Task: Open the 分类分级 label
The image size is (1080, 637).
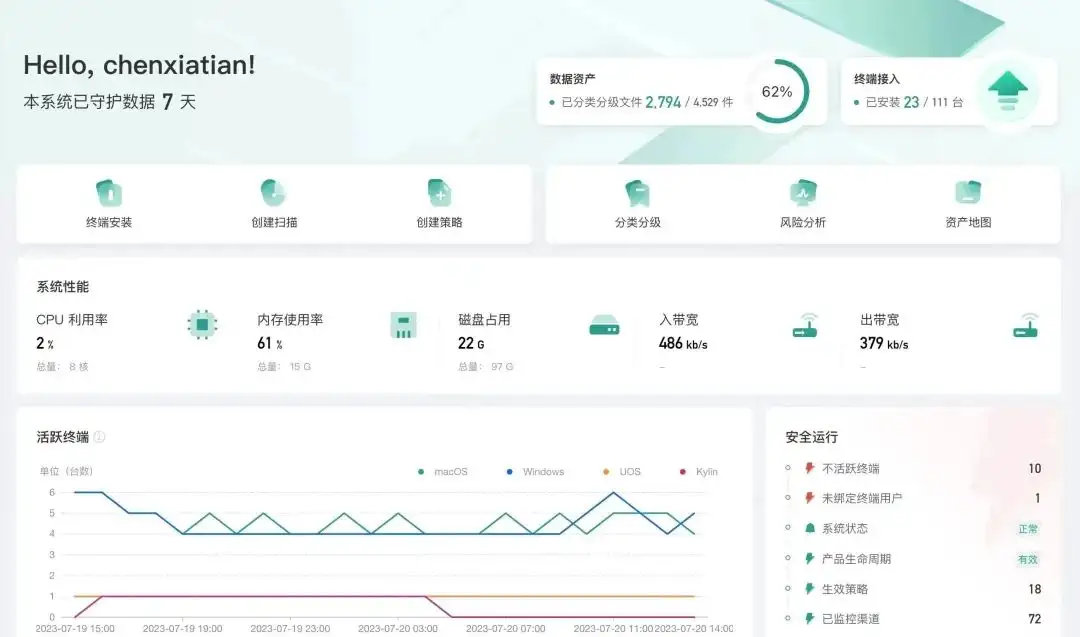Action: click(638, 222)
